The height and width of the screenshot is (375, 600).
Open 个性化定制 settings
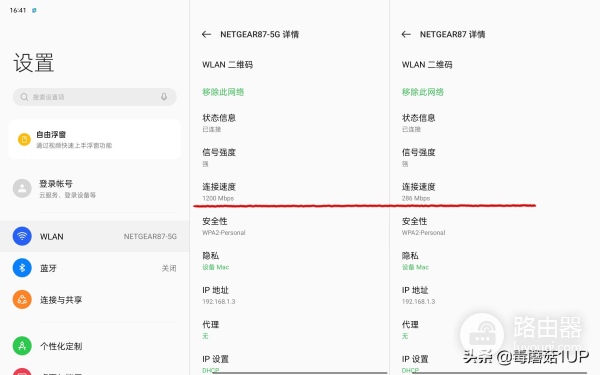pos(95,346)
